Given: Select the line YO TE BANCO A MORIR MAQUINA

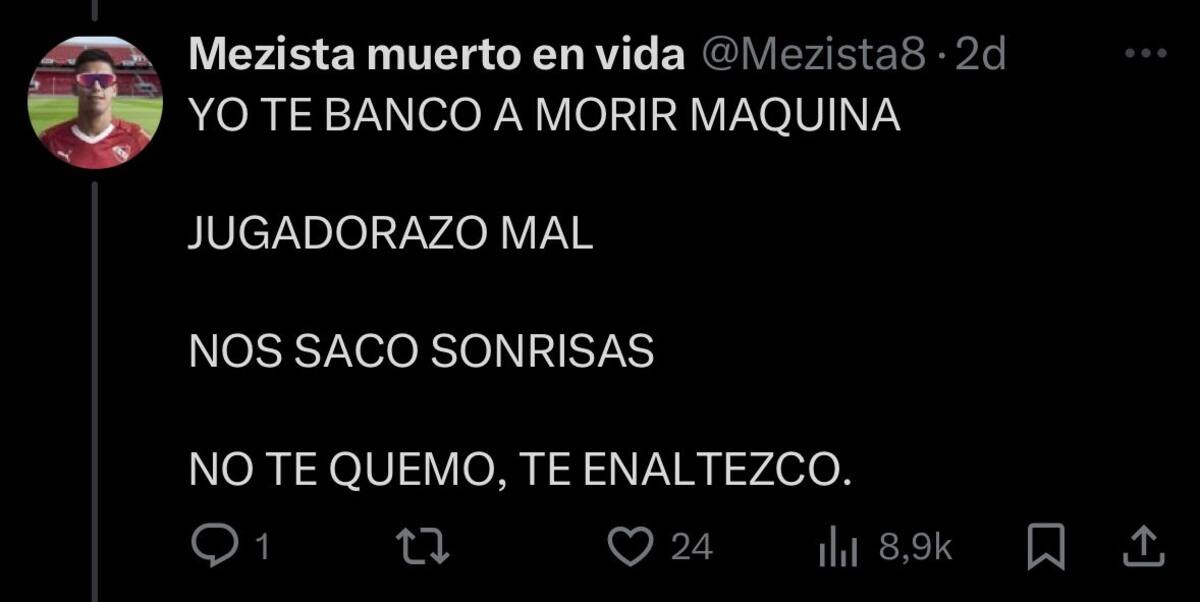Looking at the screenshot, I should [545, 119].
